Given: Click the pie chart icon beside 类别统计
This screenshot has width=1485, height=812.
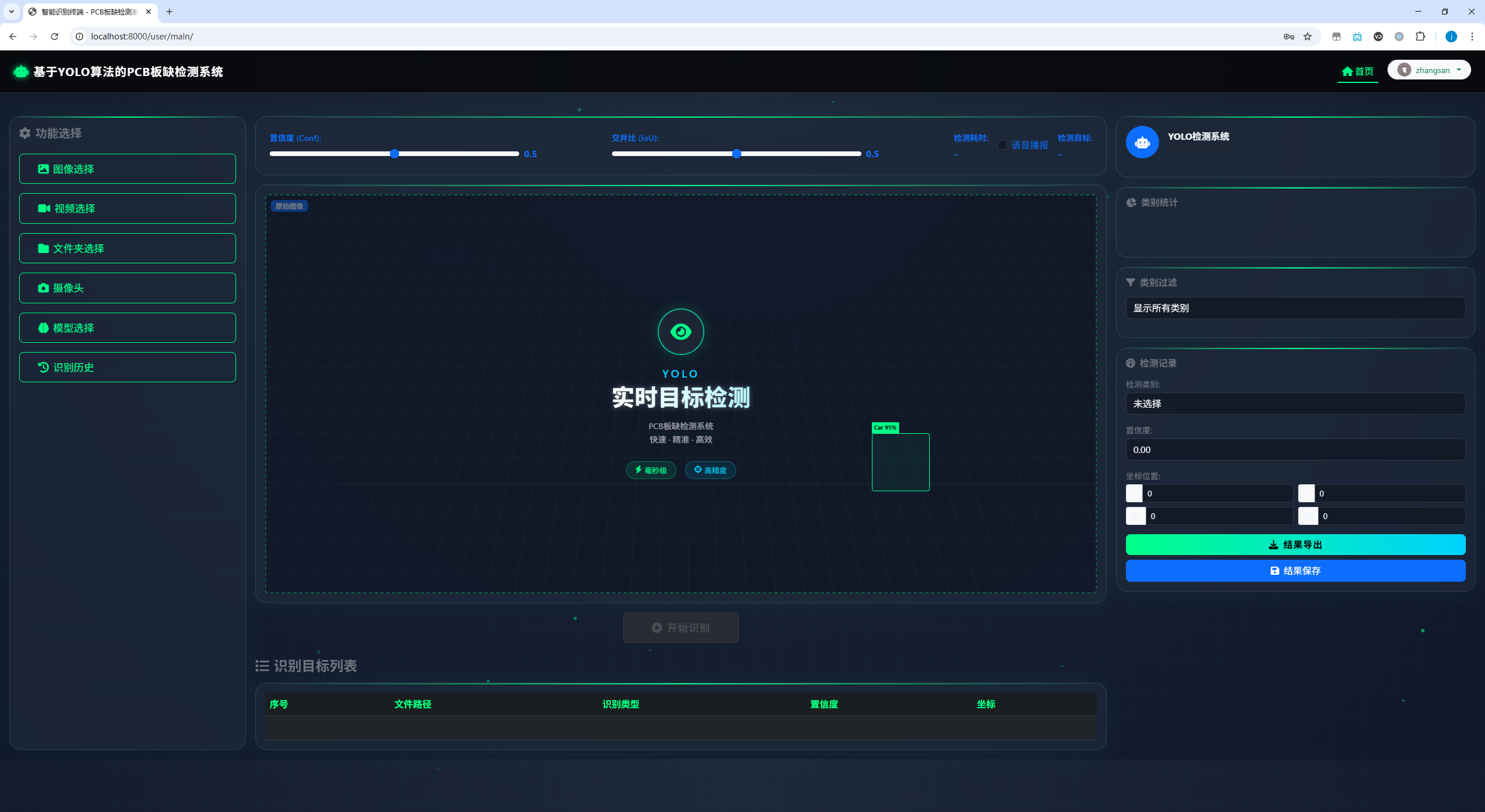Looking at the screenshot, I should click(x=1131, y=202).
